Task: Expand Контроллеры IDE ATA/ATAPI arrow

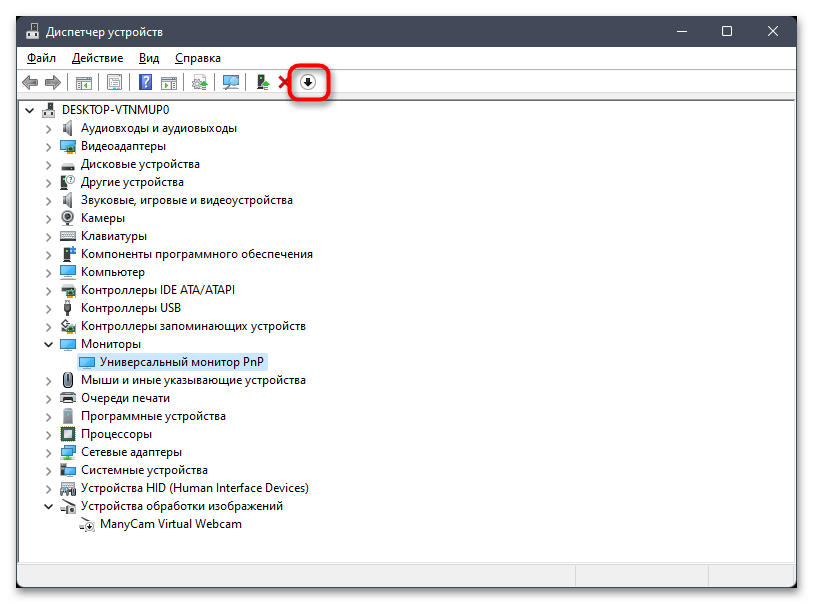Action: point(48,291)
